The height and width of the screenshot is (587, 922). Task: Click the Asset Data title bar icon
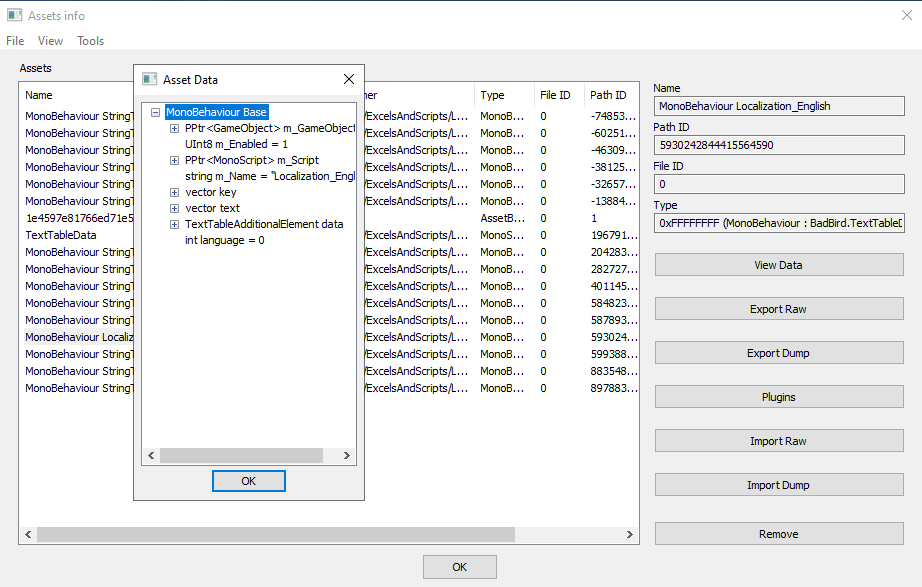click(x=149, y=78)
